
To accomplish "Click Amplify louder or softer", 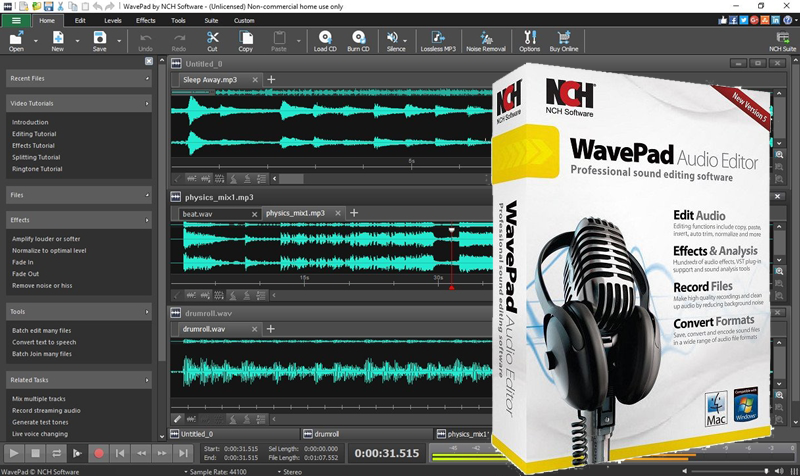I will coord(46,239).
